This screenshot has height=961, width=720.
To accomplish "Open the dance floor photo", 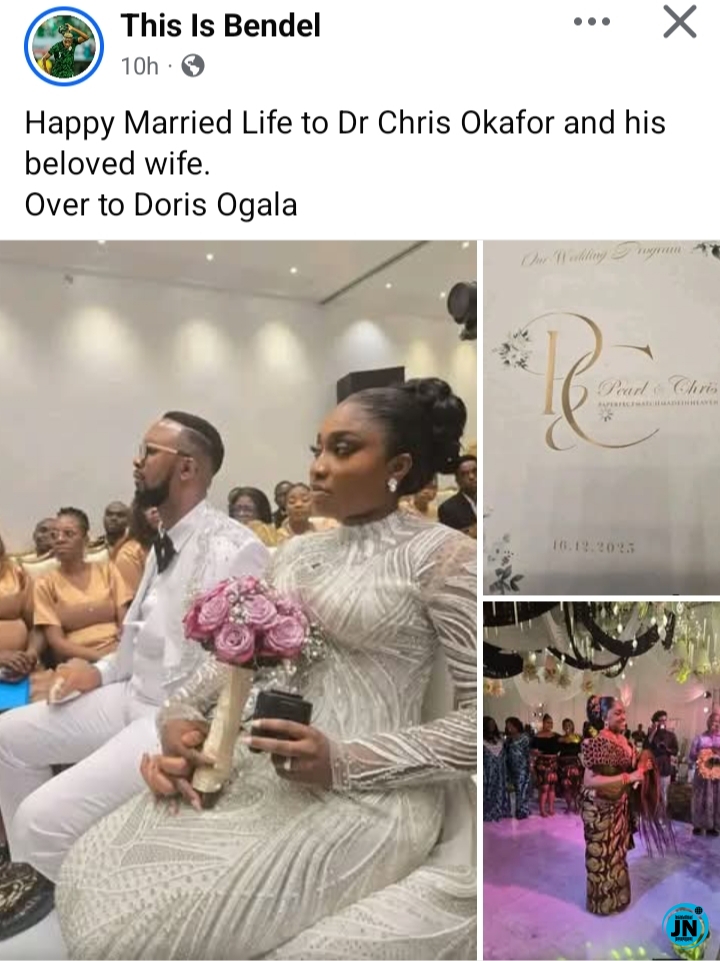I will (602, 781).
